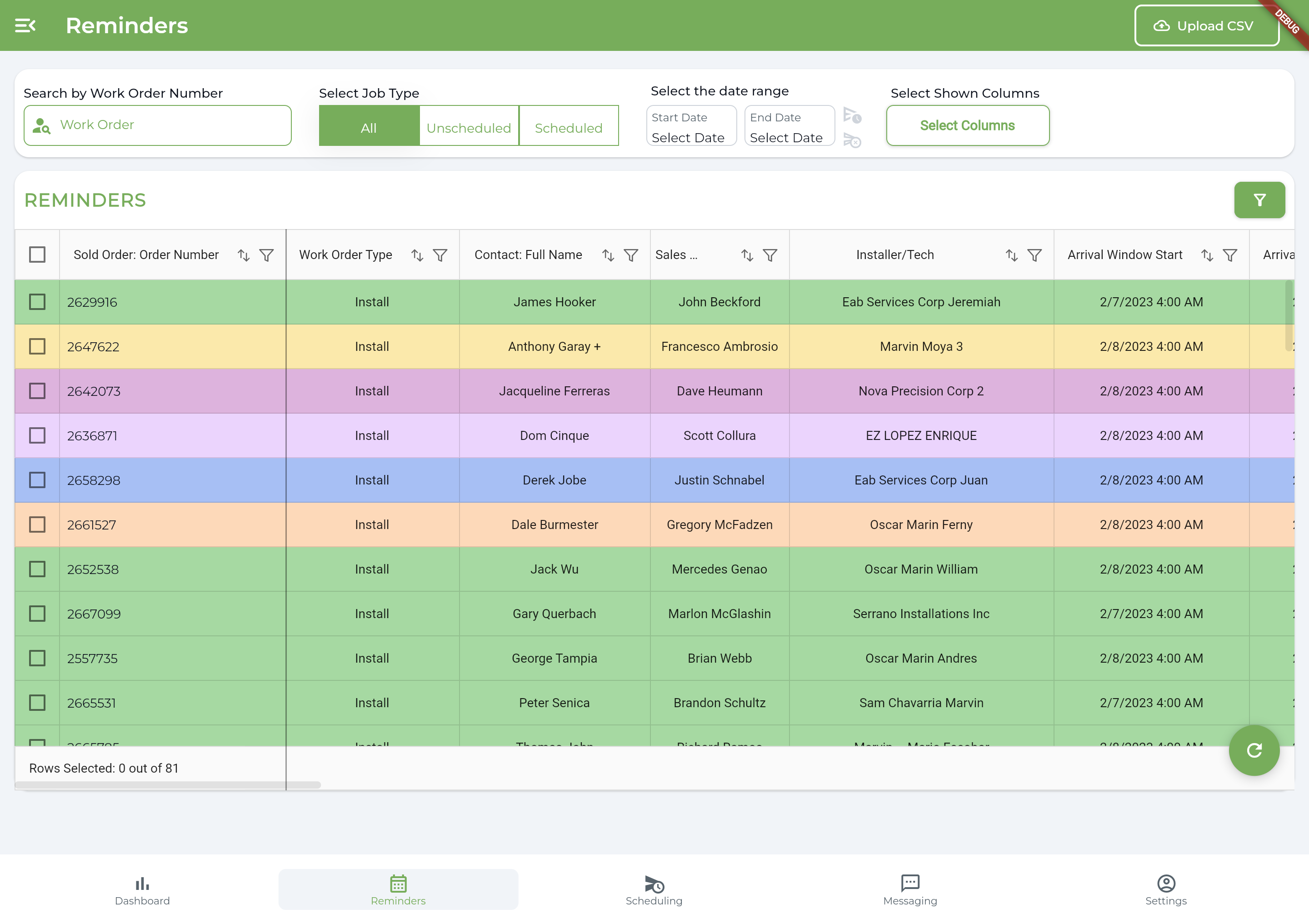Filter the Arrival Window Start column
This screenshot has height=924, width=1309.
(x=1230, y=255)
